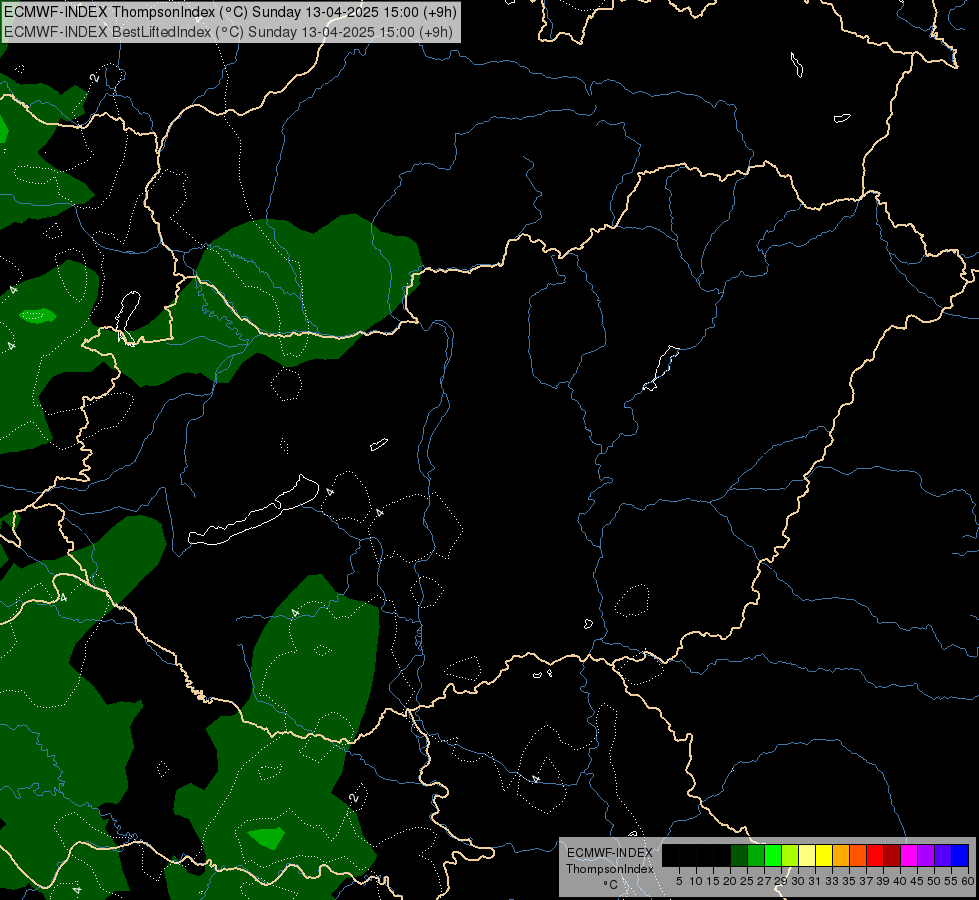Click the bright red 37-39 legend swatch
979x900 pixels.
pos(875,855)
